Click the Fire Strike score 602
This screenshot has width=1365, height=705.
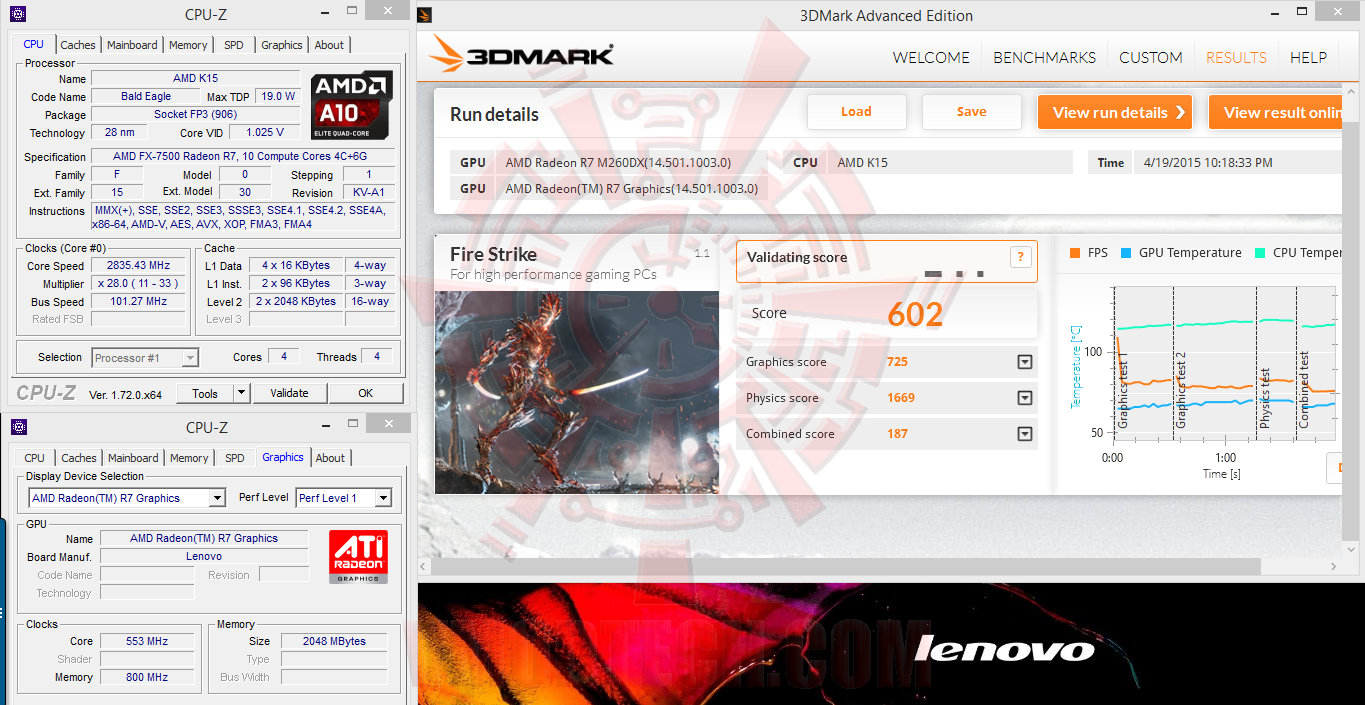(x=915, y=314)
